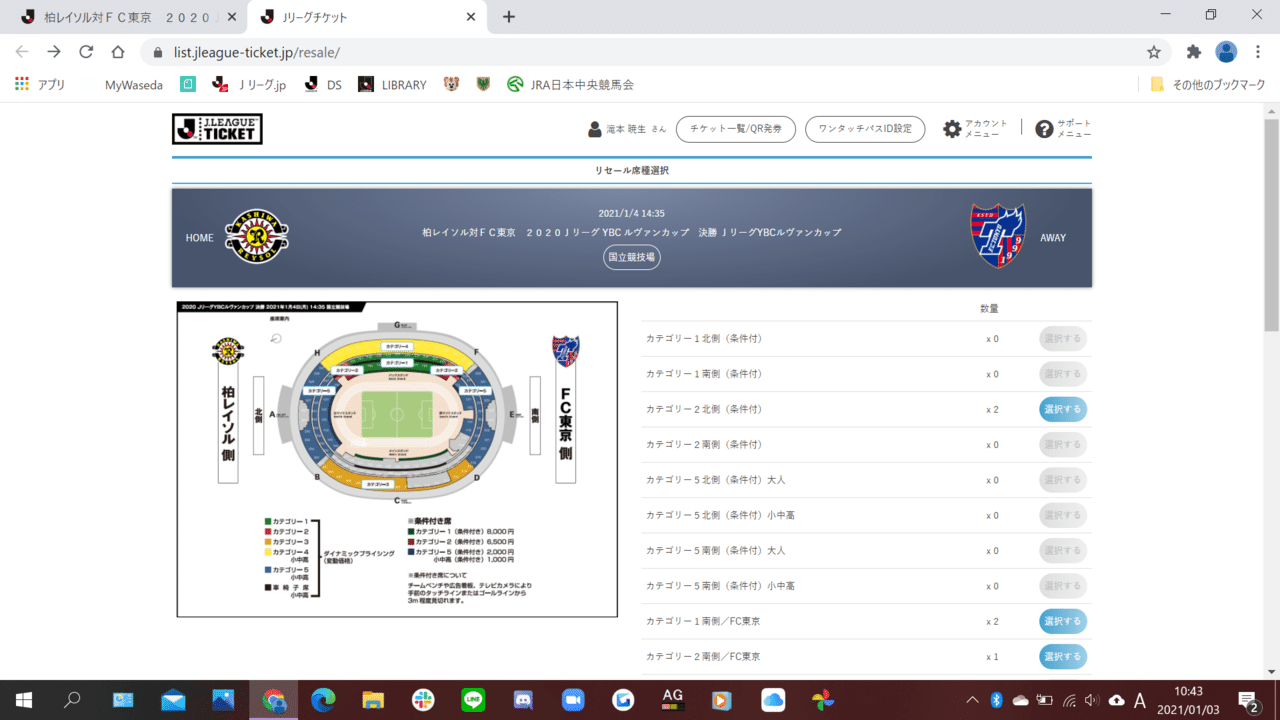Image resolution: width=1280 pixels, height=720 pixels.
Task: Open the Windows Start menu
Action: (23, 699)
